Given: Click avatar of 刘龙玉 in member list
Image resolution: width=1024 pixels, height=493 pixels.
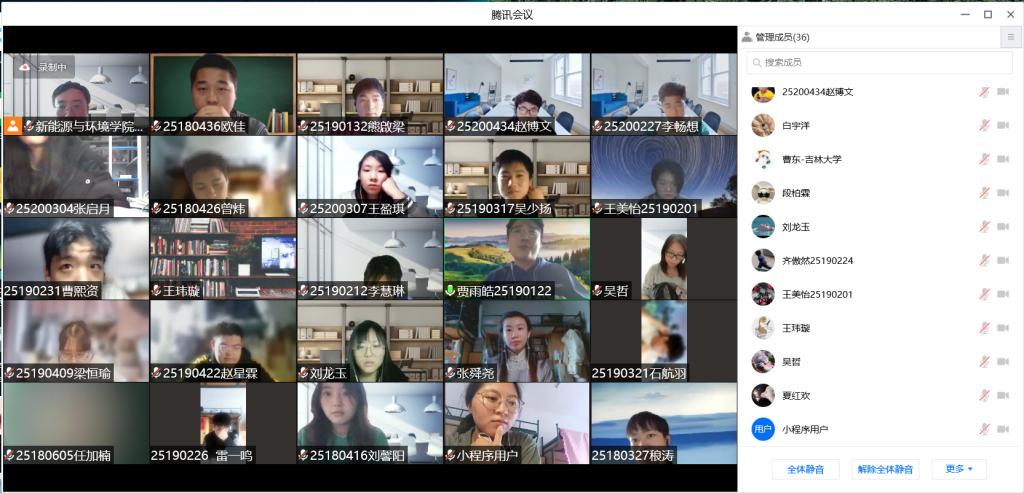Looking at the screenshot, I should point(763,226).
